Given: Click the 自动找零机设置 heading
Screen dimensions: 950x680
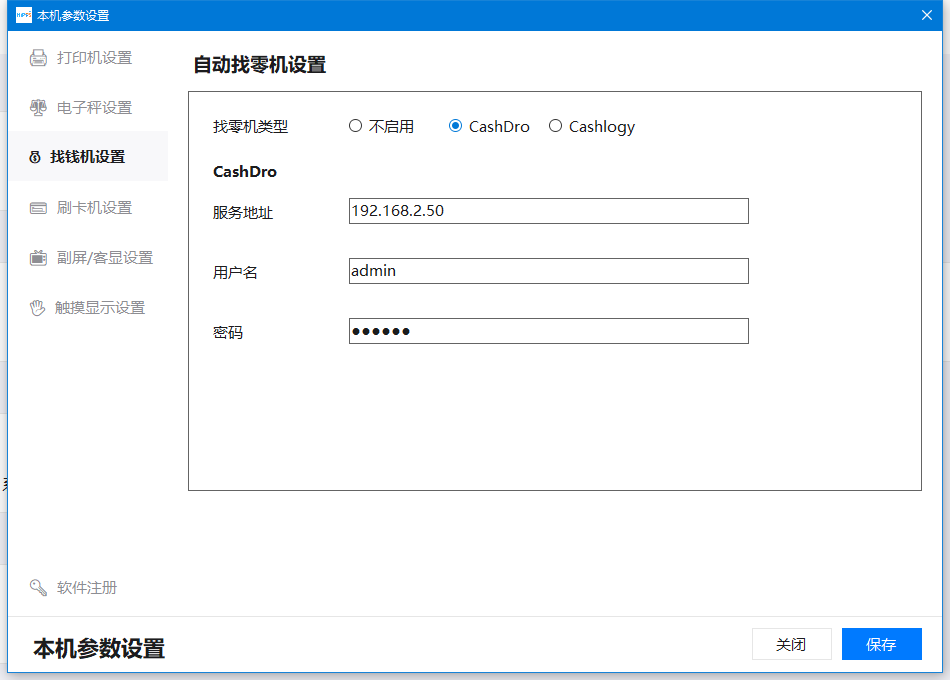Looking at the screenshot, I should click(259, 64).
